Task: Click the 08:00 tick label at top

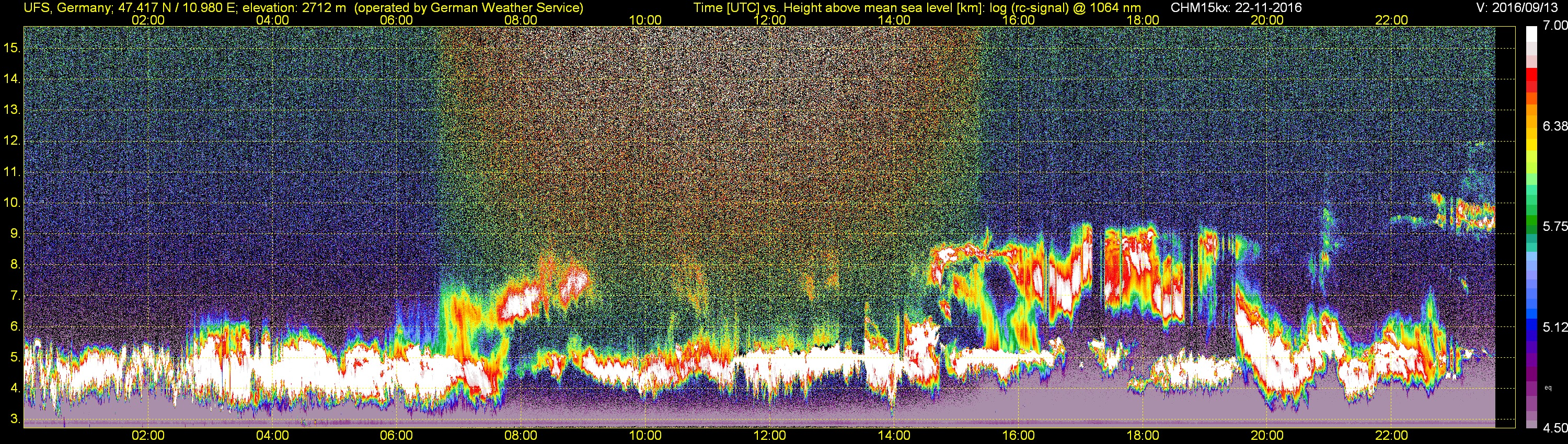Action: coord(521,20)
